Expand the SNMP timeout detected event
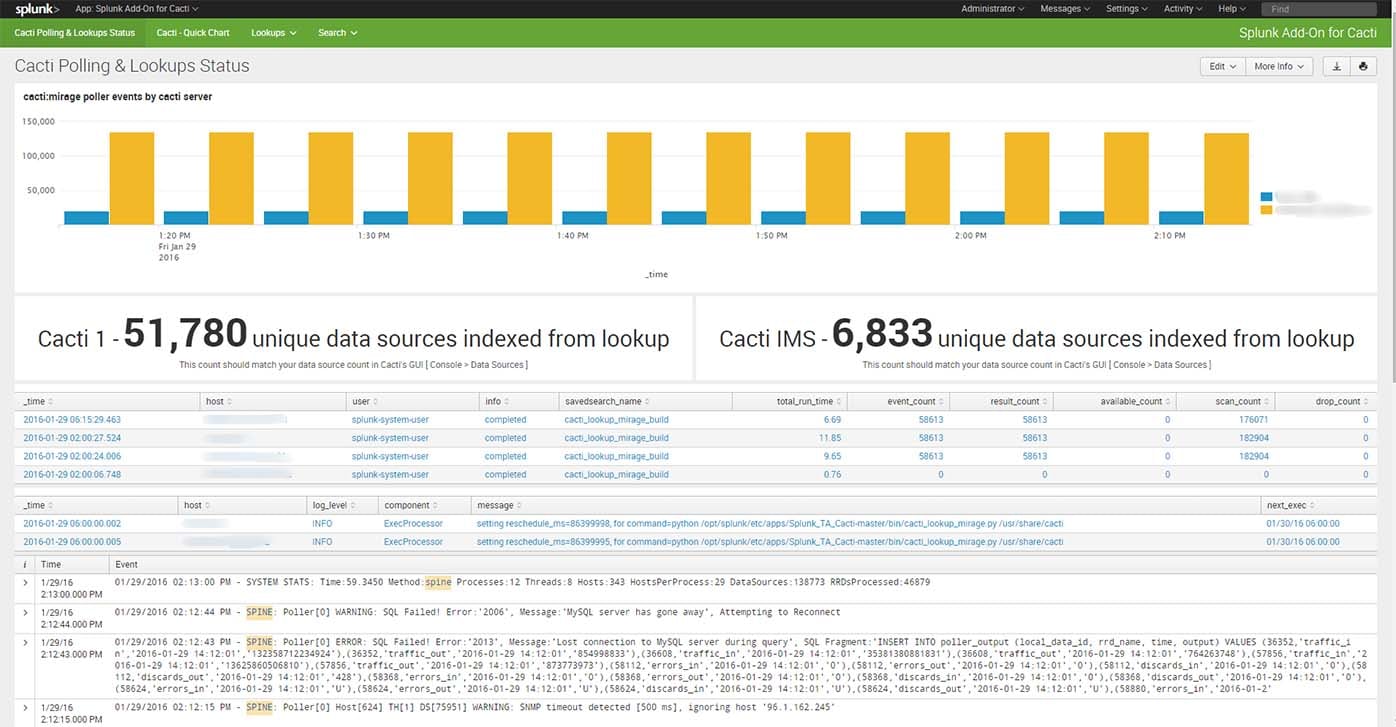This screenshot has height=727, width=1396. pos(26,708)
